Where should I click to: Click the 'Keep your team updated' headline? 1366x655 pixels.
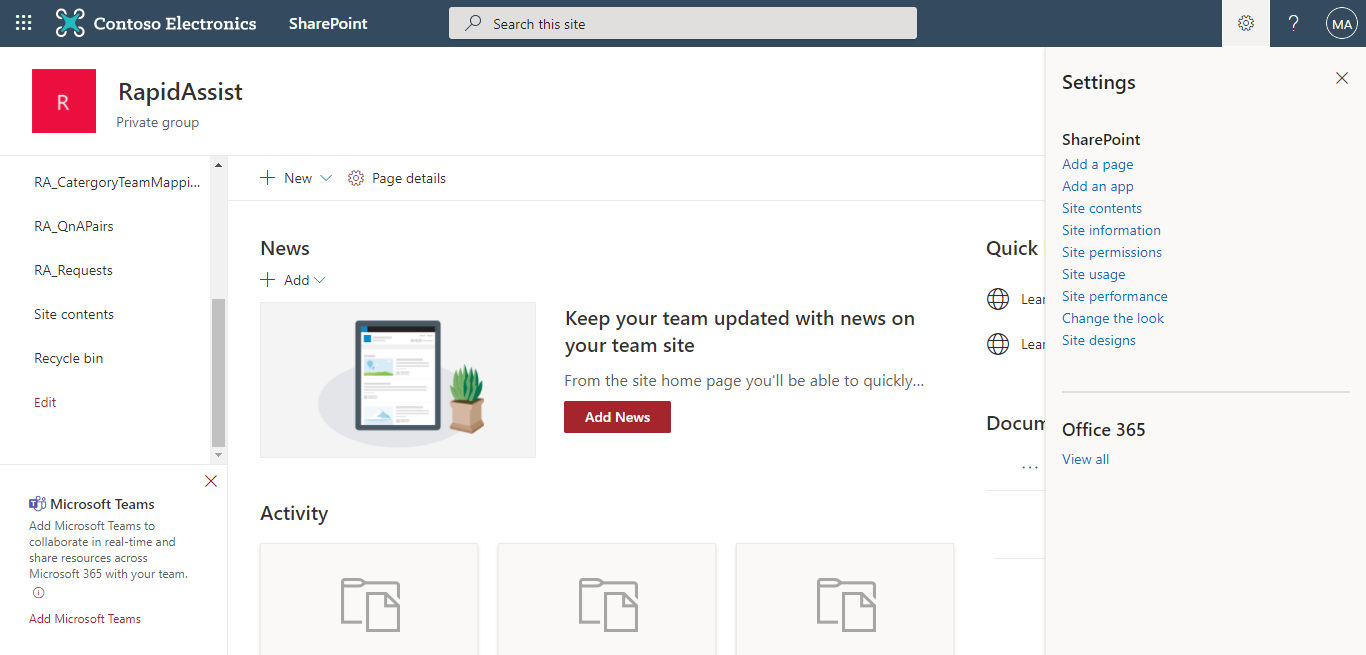pos(740,332)
